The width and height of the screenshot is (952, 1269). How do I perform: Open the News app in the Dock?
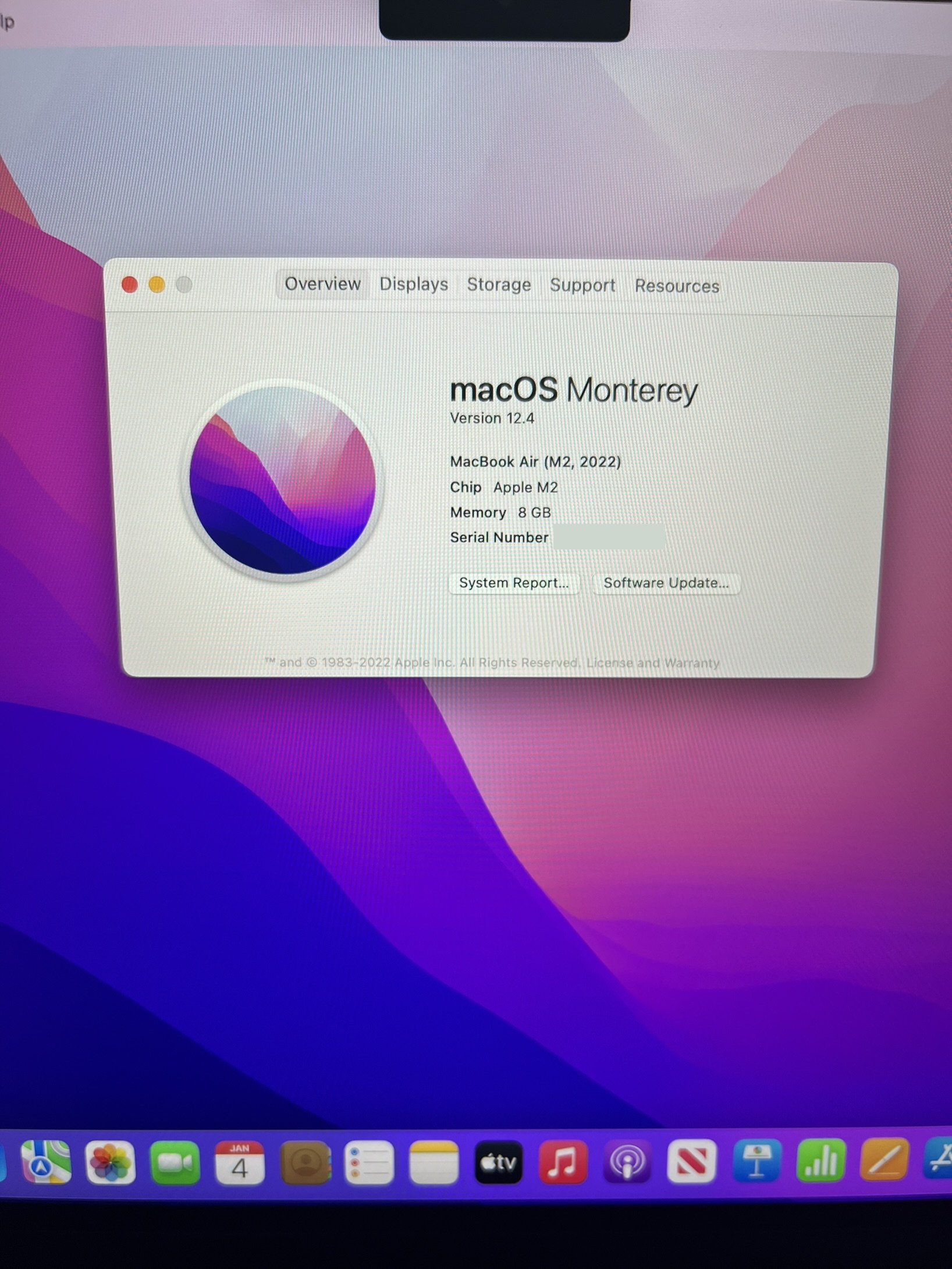point(691,1162)
